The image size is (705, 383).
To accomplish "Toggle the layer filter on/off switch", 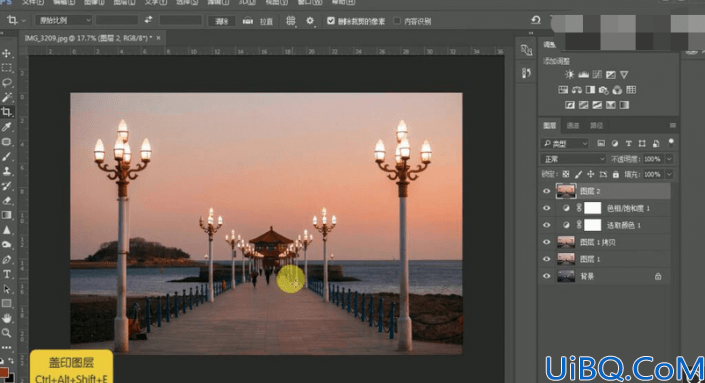I will point(671,143).
